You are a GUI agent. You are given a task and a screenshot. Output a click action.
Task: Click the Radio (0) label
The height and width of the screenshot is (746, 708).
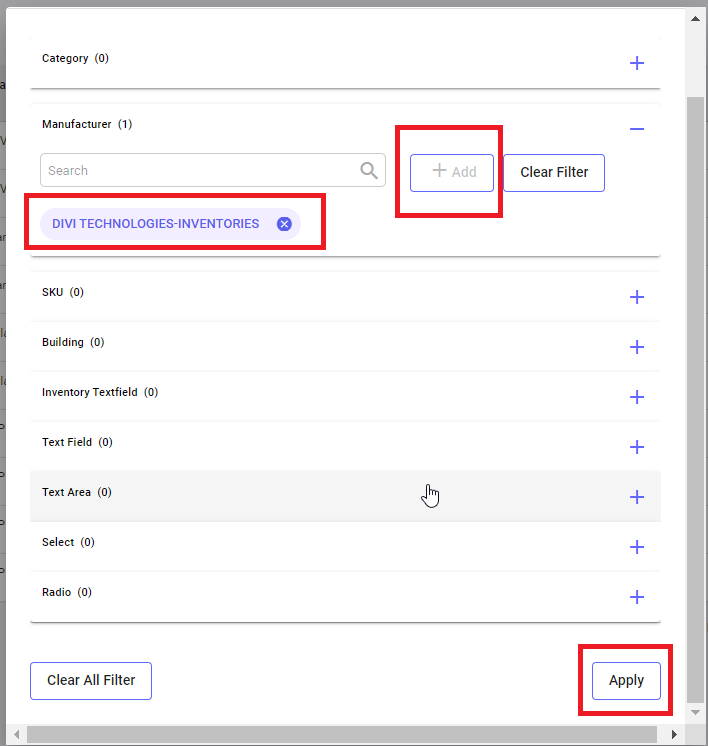pos(67,592)
